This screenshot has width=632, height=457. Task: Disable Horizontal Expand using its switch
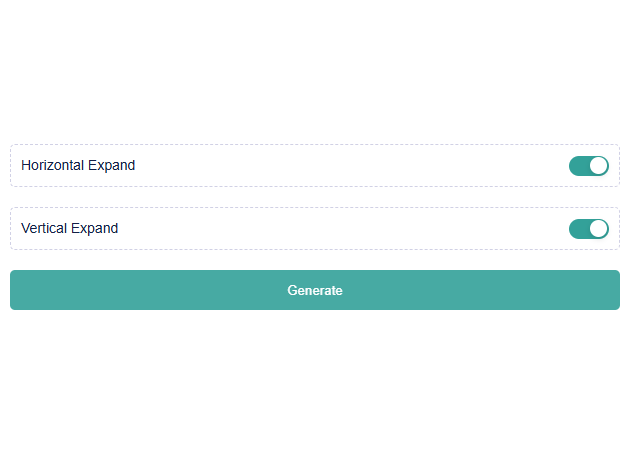[x=588, y=166]
